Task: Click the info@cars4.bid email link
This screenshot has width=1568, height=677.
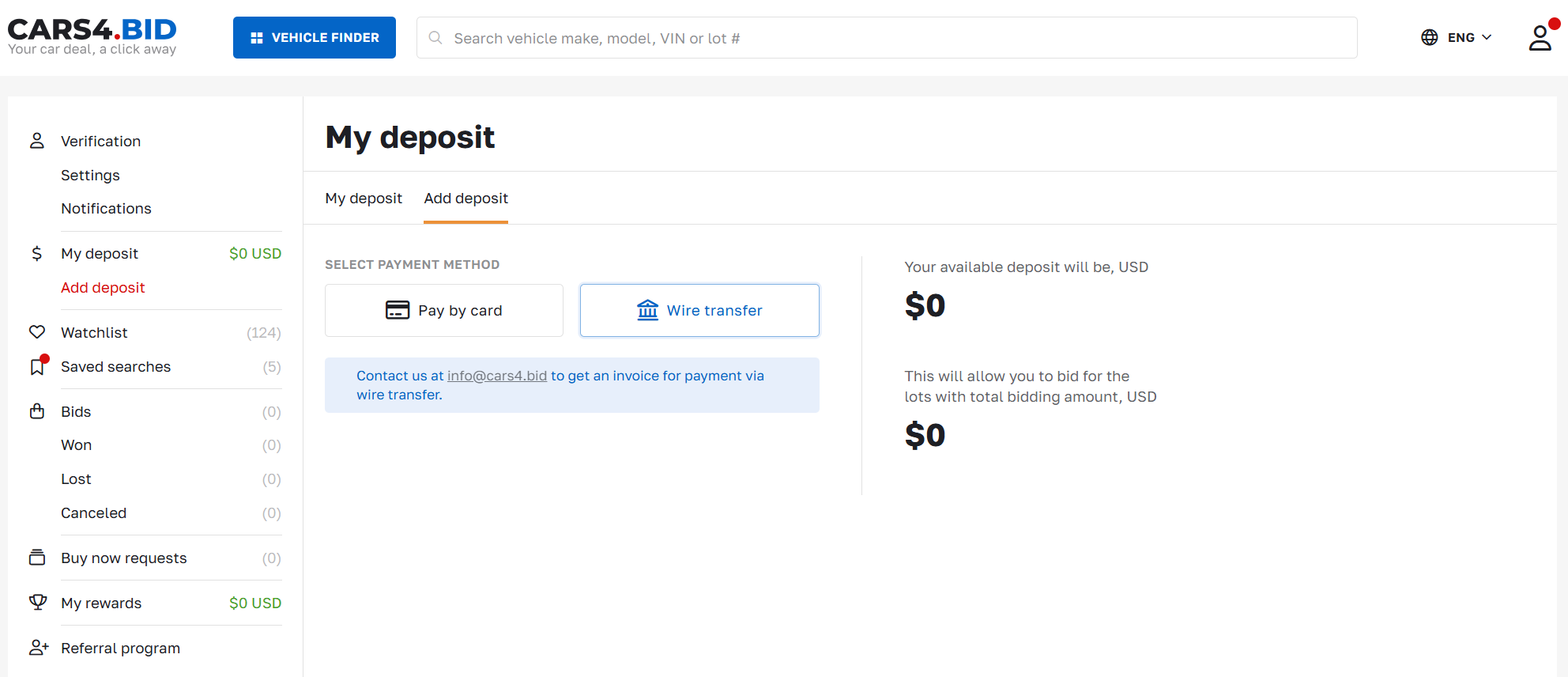Action: 497,376
